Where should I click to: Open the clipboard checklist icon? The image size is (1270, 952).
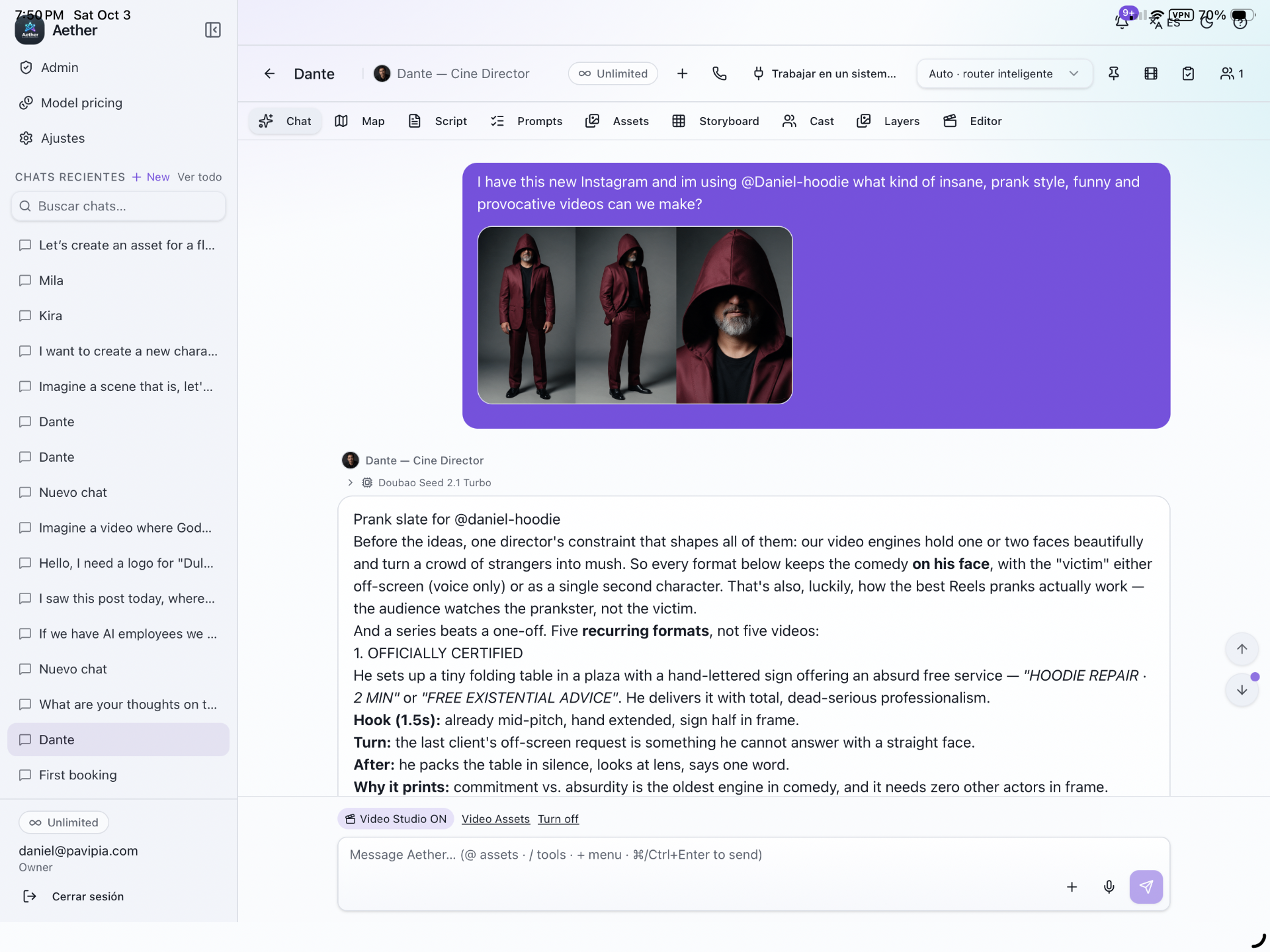point(1188,73)
